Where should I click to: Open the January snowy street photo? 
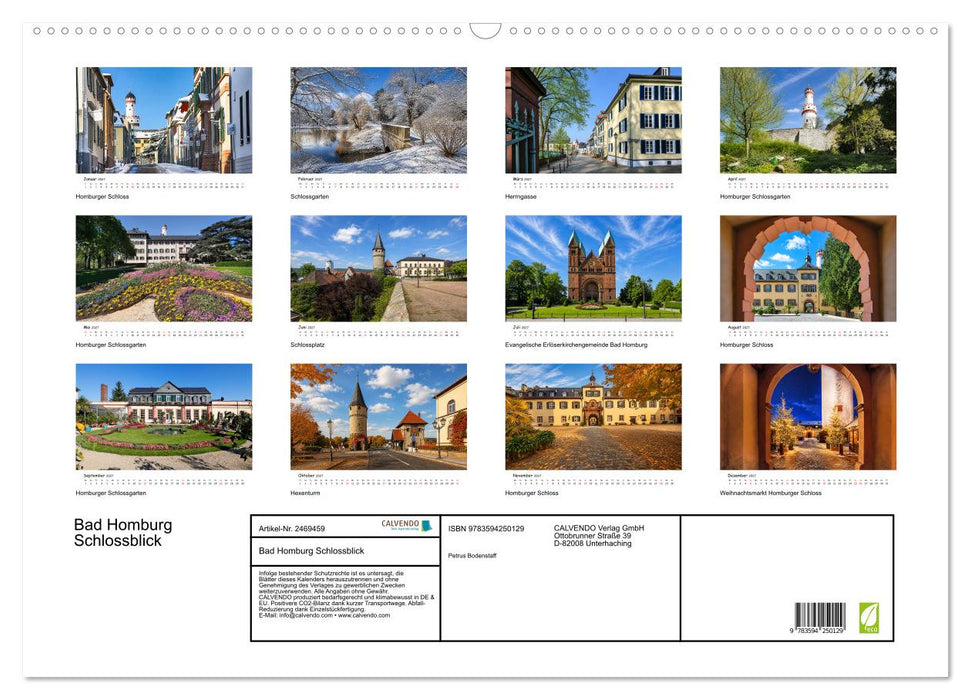164,120
